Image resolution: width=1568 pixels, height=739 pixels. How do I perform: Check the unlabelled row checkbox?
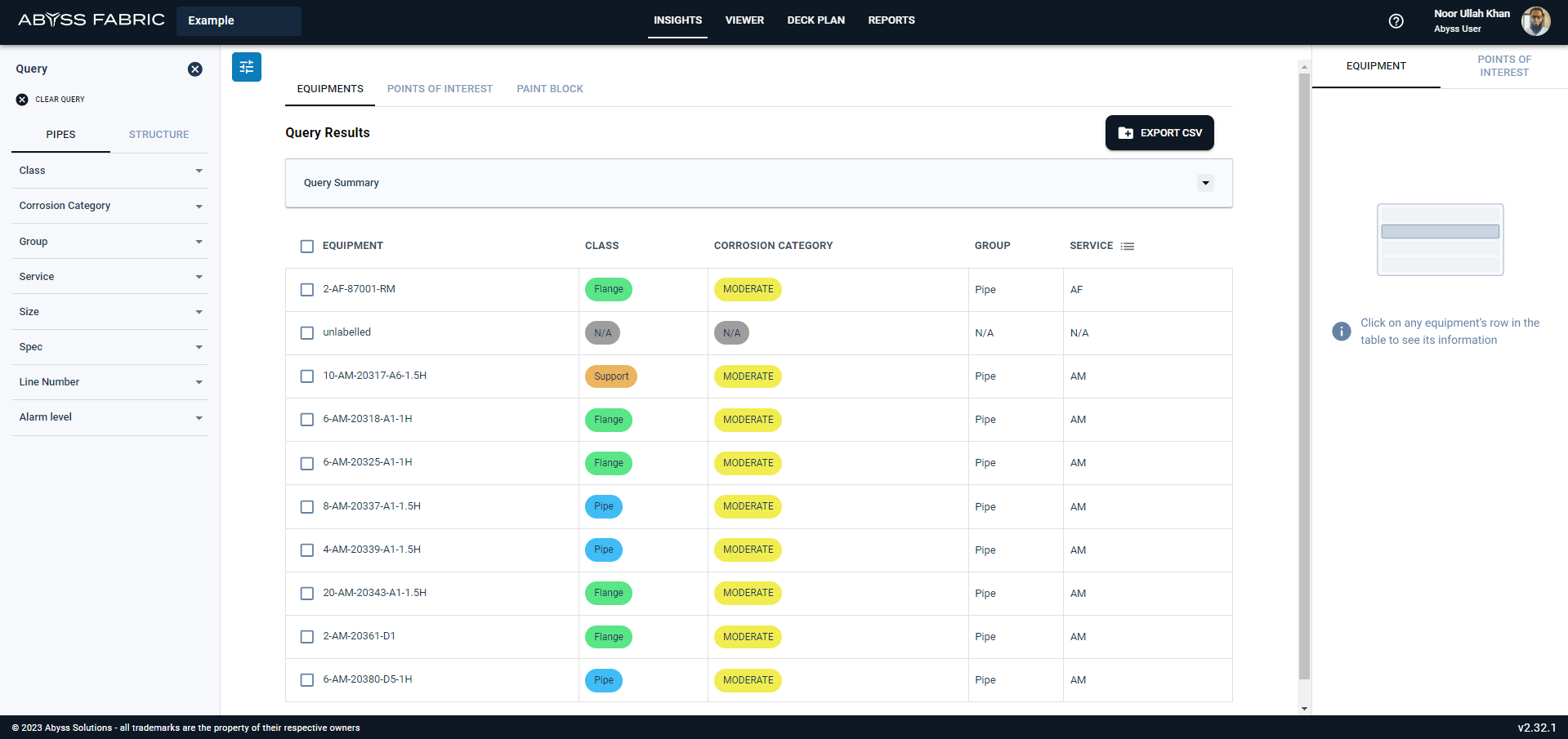307,333
